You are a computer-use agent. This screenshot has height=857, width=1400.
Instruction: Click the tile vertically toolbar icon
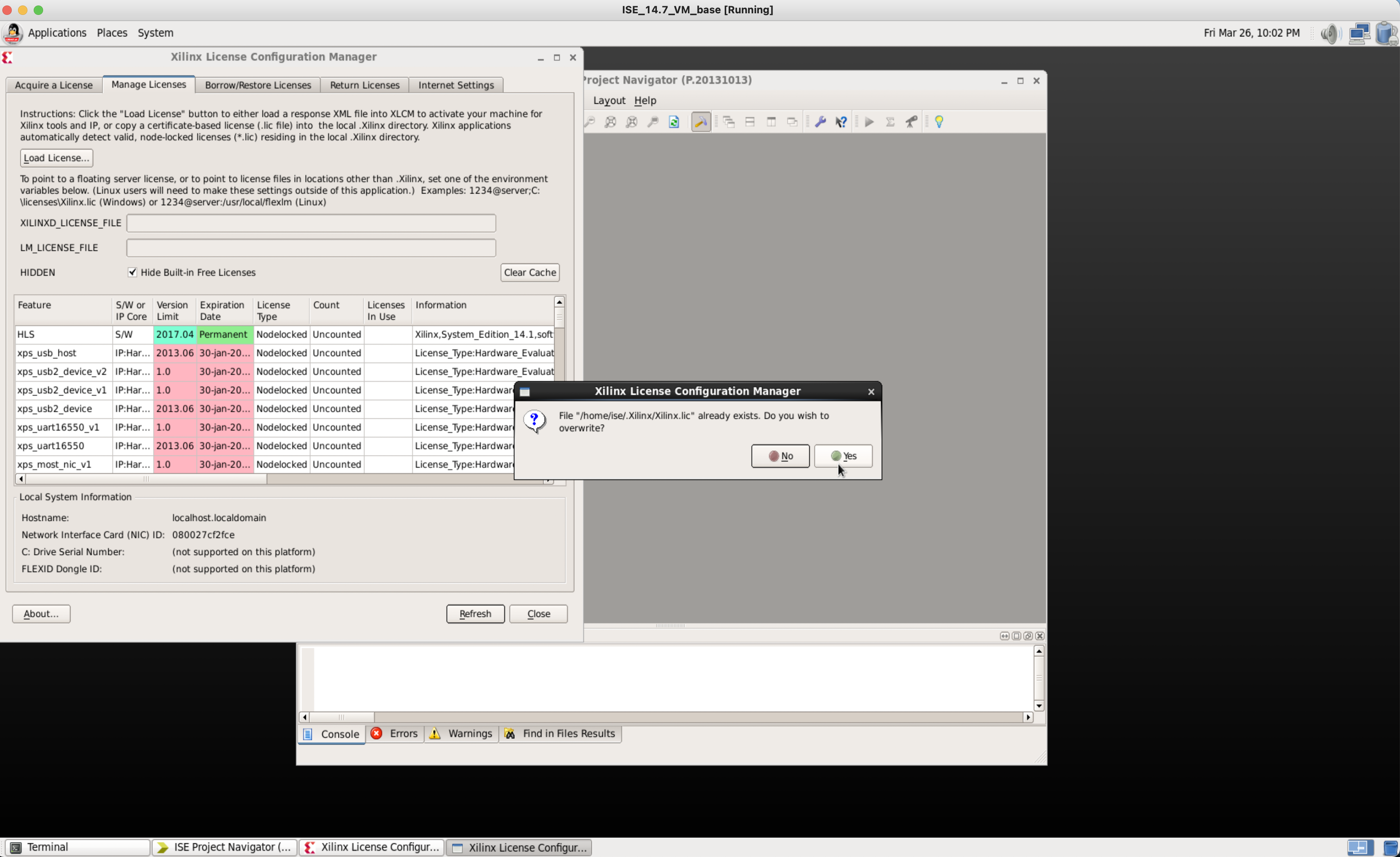771,121
